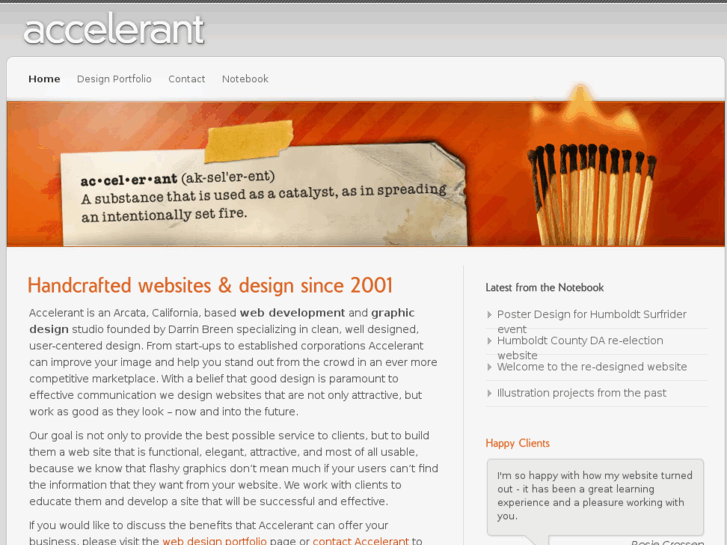Open Welcome to the re-designed website post
Image resolution: width=727 pixels, height=545 pixels.
pyautogui.click(x=592, y=367)
